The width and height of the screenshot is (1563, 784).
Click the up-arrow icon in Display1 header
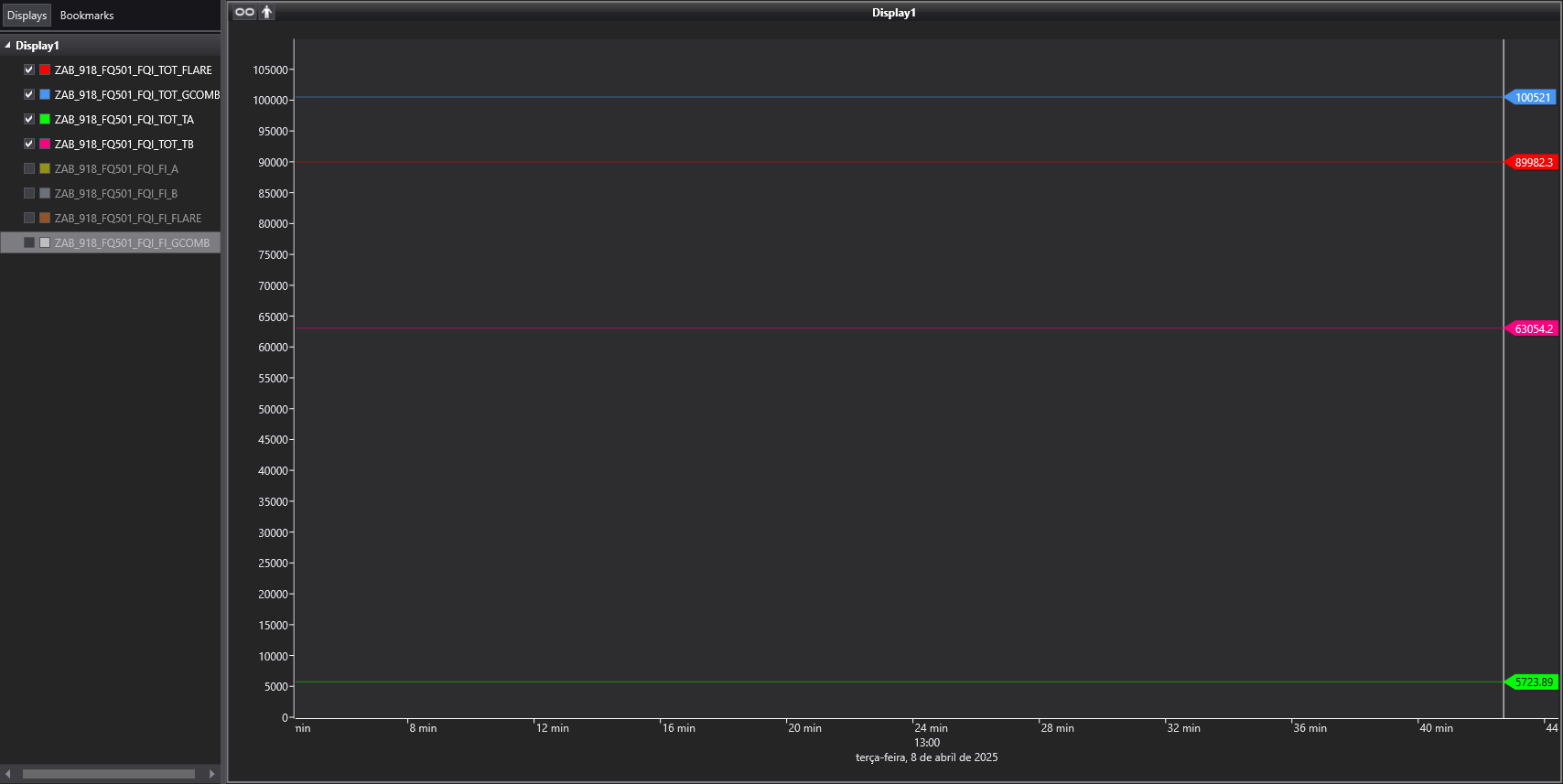[x=266, y=12]
